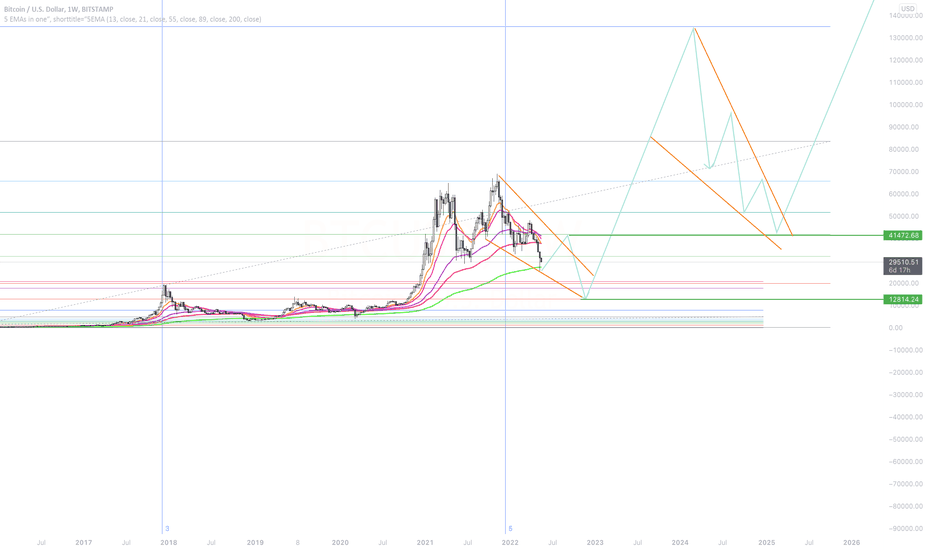
Task: Click the 2022 time axis label
Action: [510, 542]
